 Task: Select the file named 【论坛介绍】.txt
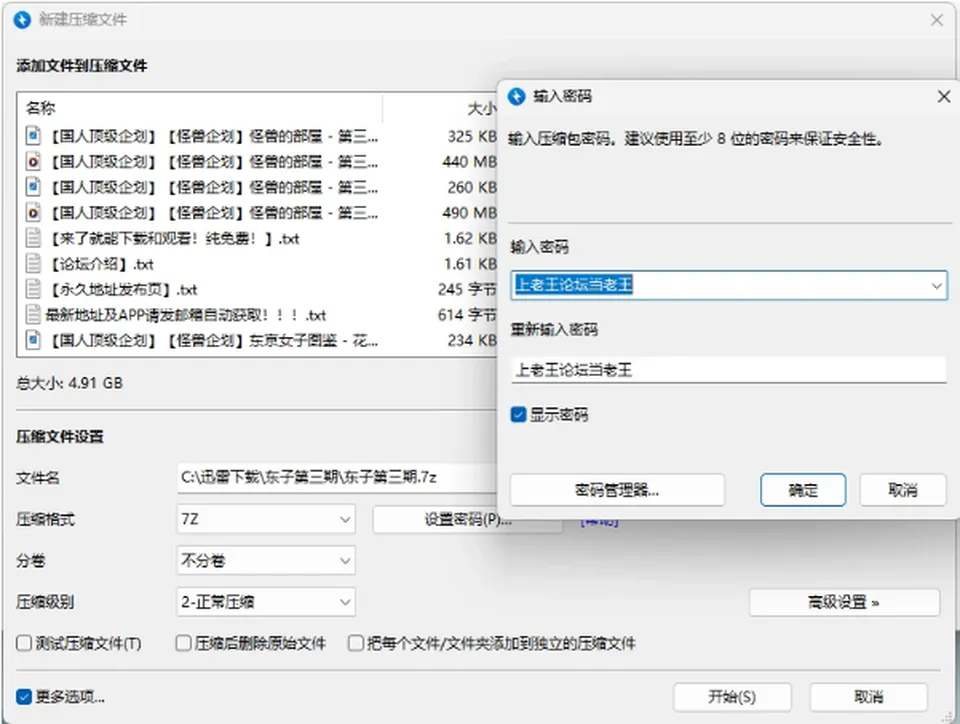point(101,264)
